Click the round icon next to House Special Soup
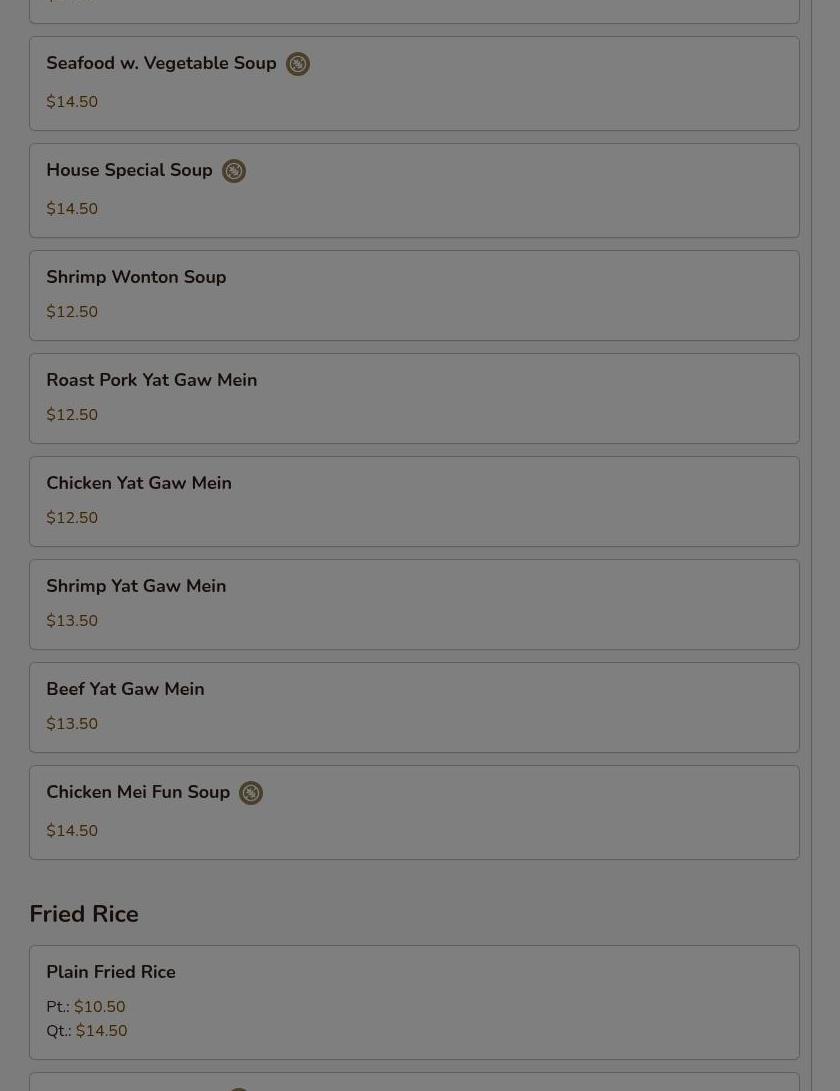This screenshot has height=1091, width=840. 234,171
